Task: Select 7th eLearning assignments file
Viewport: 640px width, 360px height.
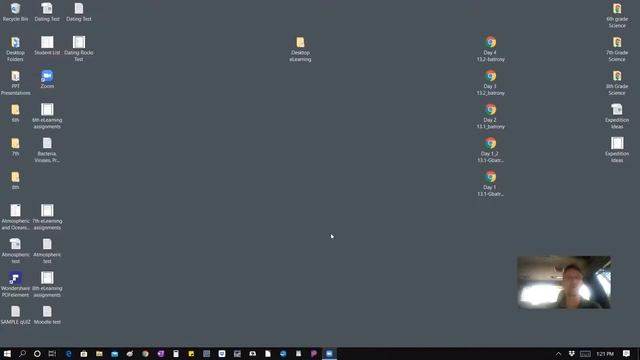Action: (47, 217)
